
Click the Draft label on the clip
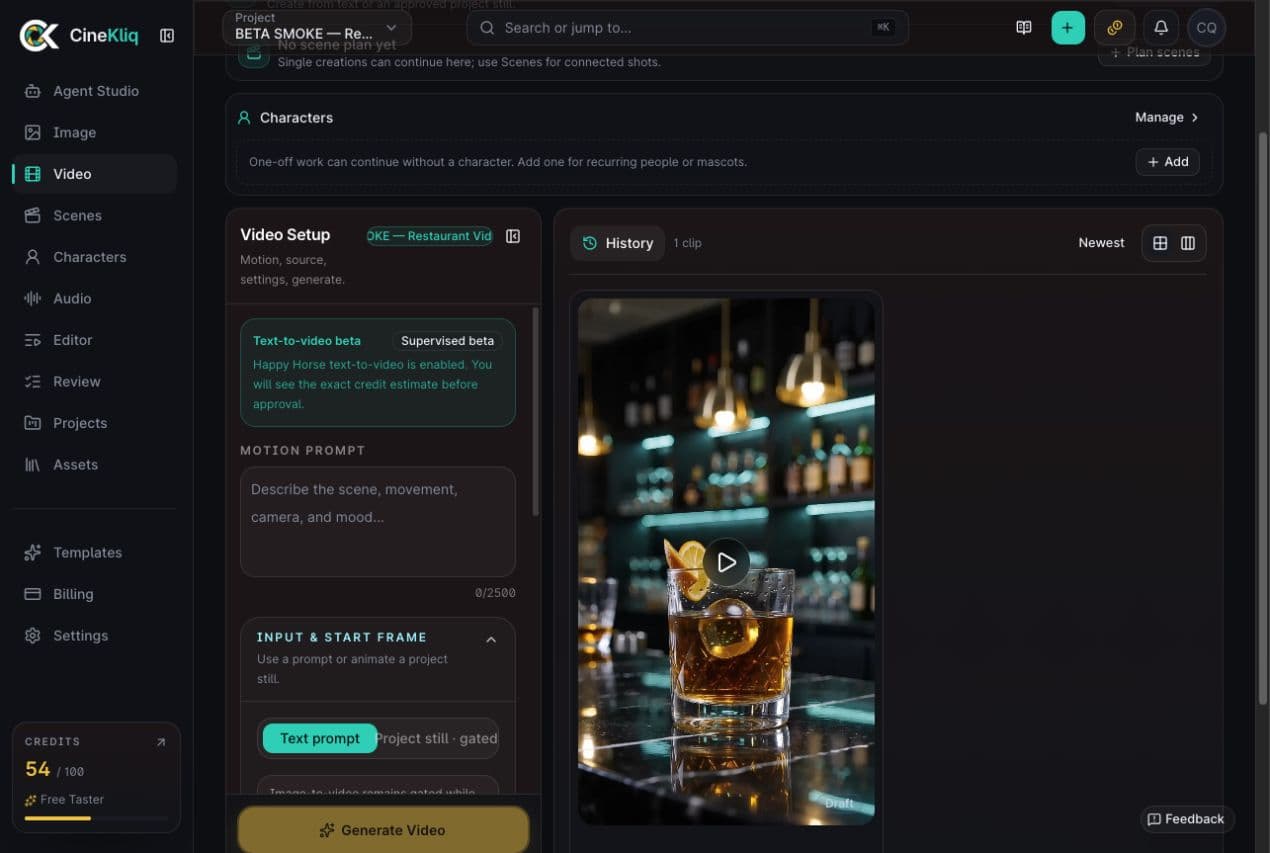[x=840, y=803]
